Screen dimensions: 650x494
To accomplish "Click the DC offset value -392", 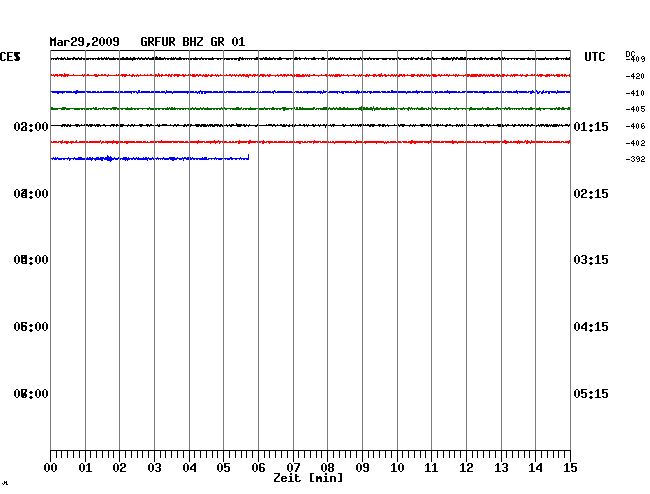I will click(x=635, y=159).
